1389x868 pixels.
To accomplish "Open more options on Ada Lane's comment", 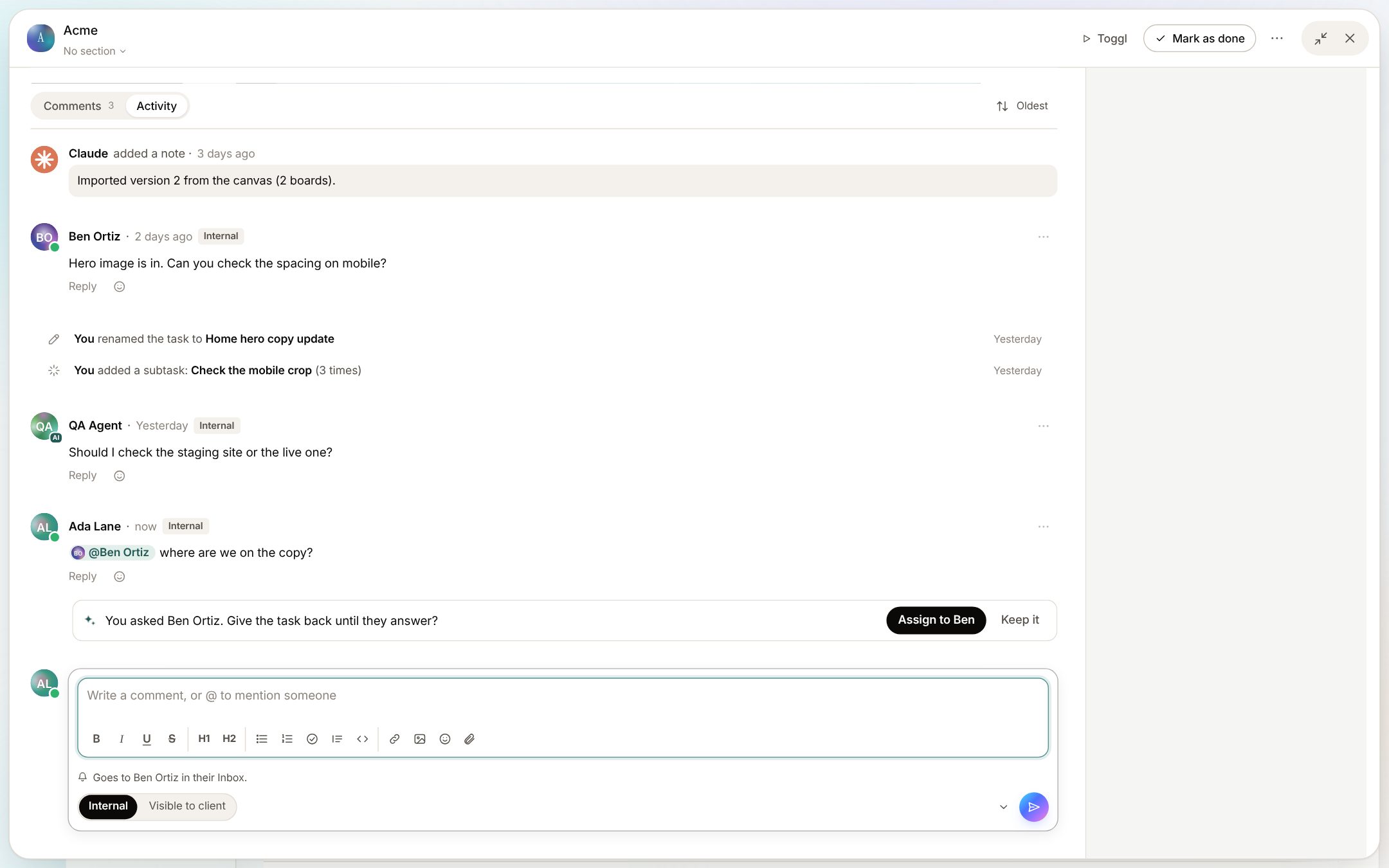I will [1043, 527].
